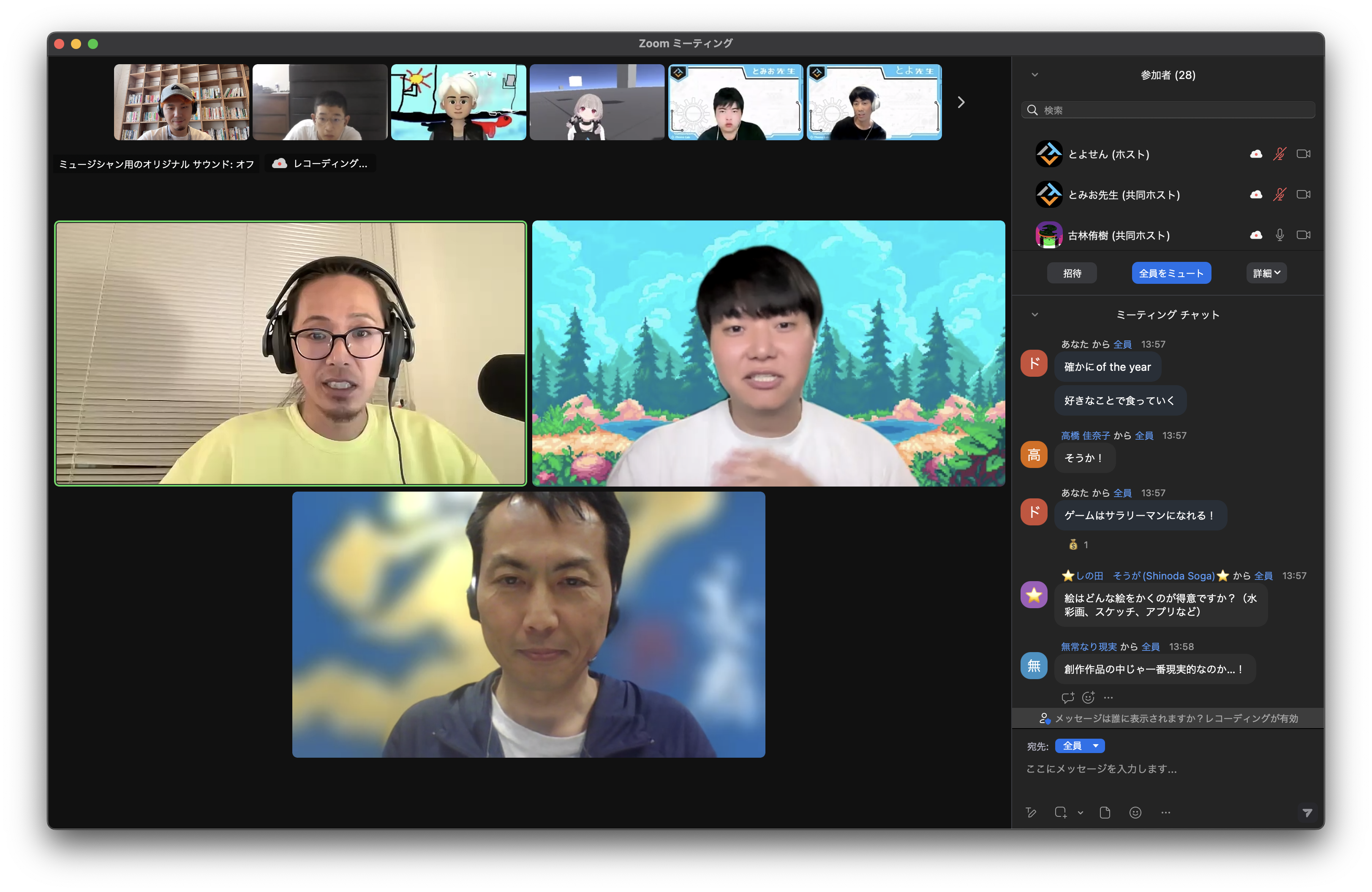
Task: Click the cloud recording indicator icon
Action: (x=280, y=163)
